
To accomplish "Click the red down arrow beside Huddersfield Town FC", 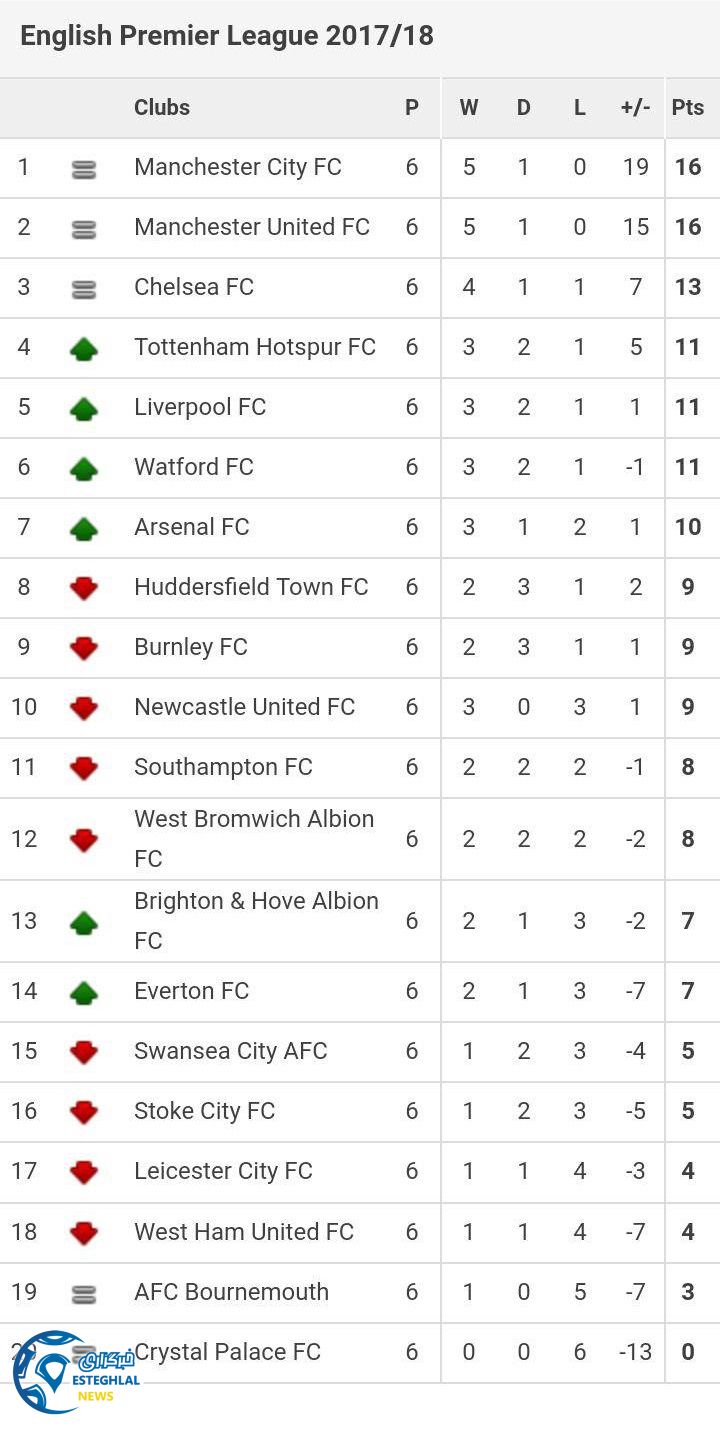I will [x=84, y=588].
